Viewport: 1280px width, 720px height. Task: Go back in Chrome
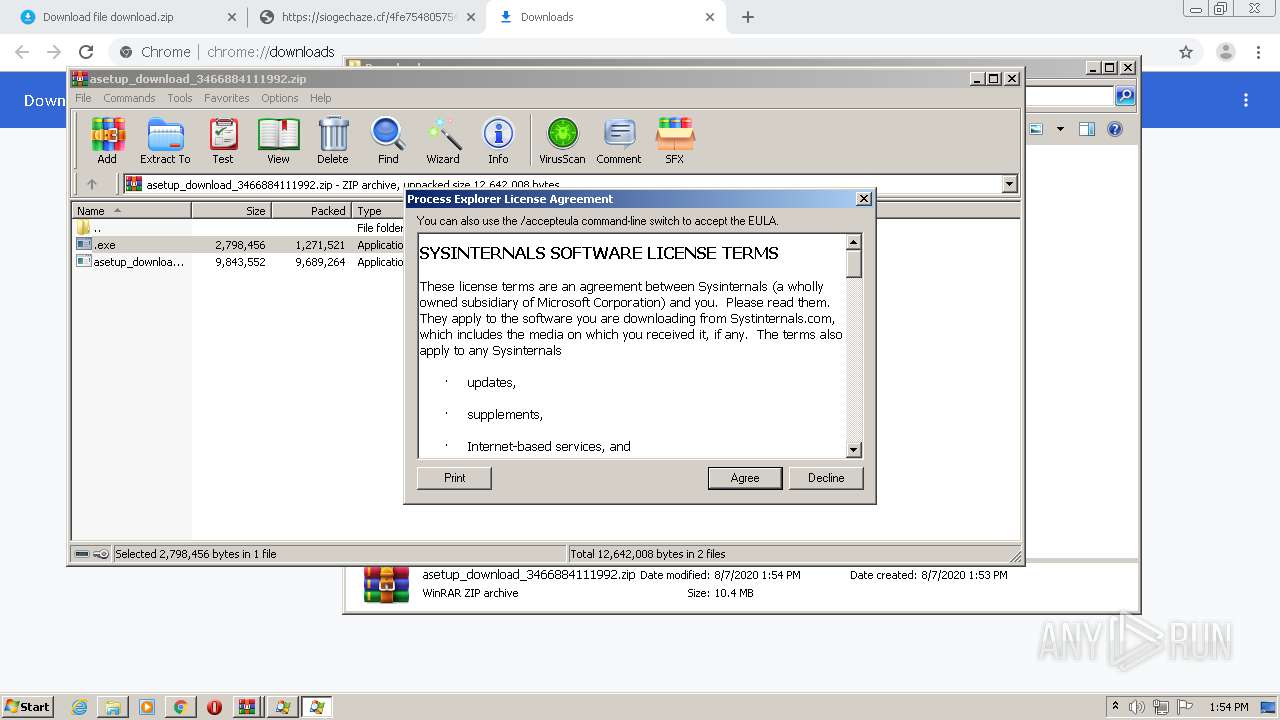(22, 52)
